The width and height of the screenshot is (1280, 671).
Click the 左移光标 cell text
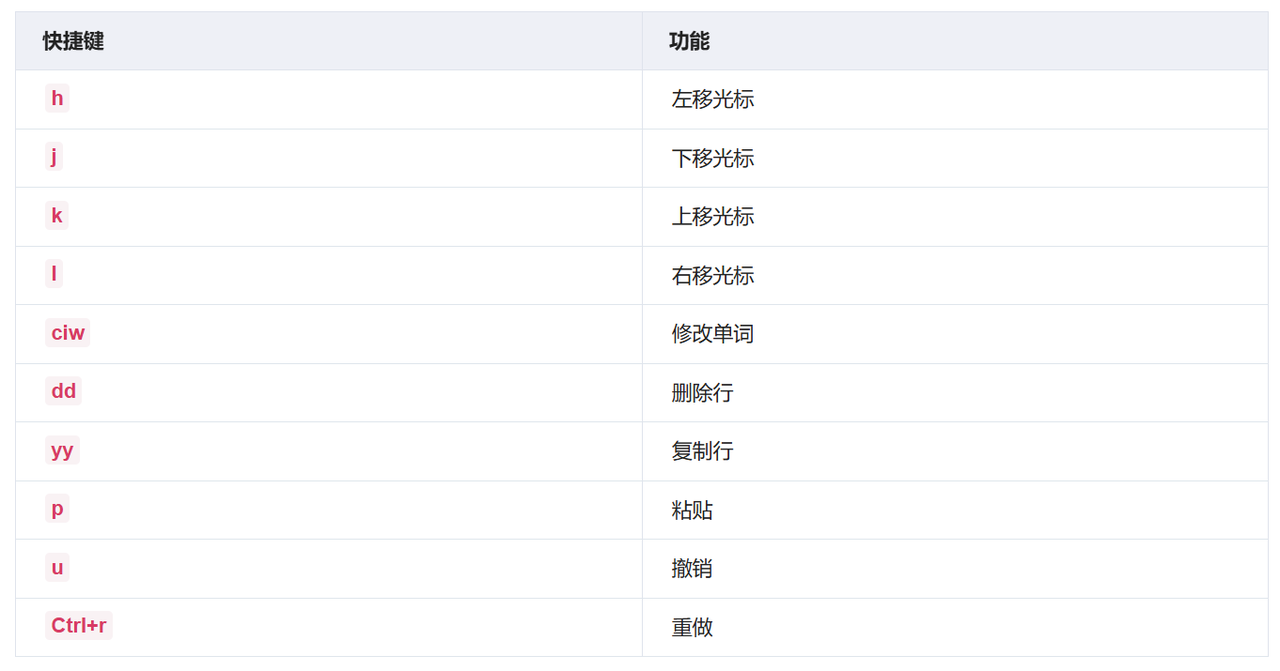point(713,99)
